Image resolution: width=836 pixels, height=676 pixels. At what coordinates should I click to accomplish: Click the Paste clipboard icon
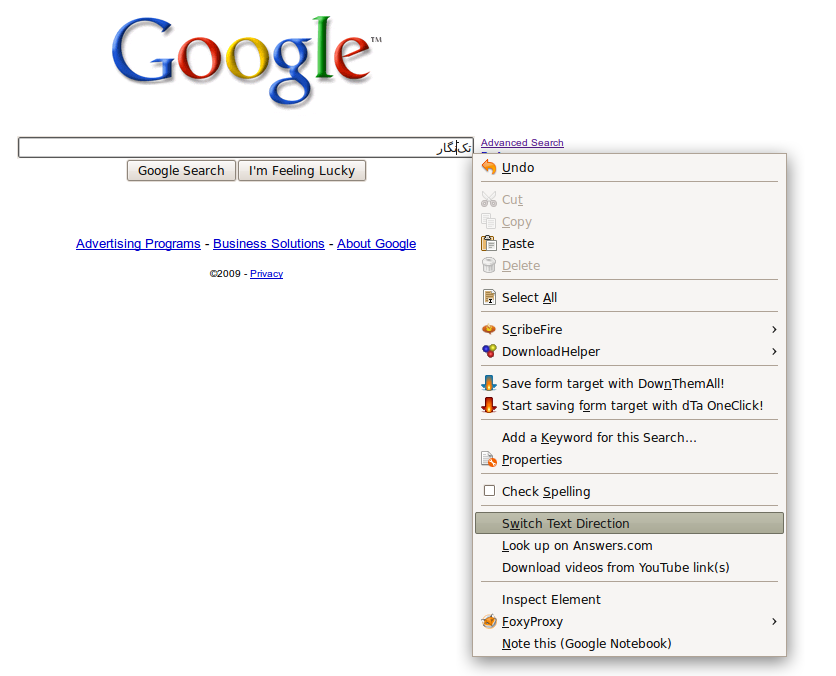[489, 243]
